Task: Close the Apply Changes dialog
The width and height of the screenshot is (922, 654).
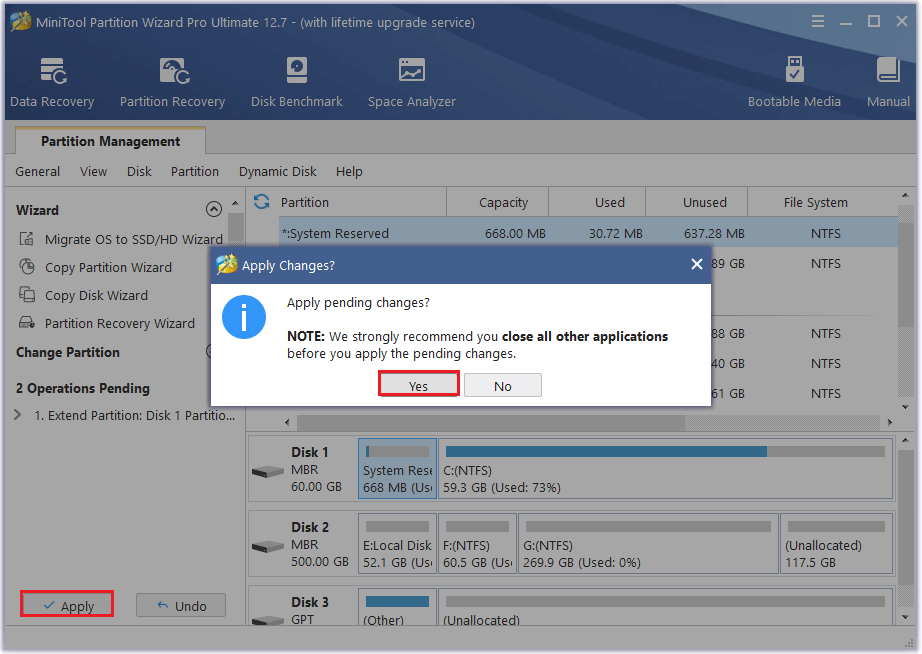Action: (696, 265)
